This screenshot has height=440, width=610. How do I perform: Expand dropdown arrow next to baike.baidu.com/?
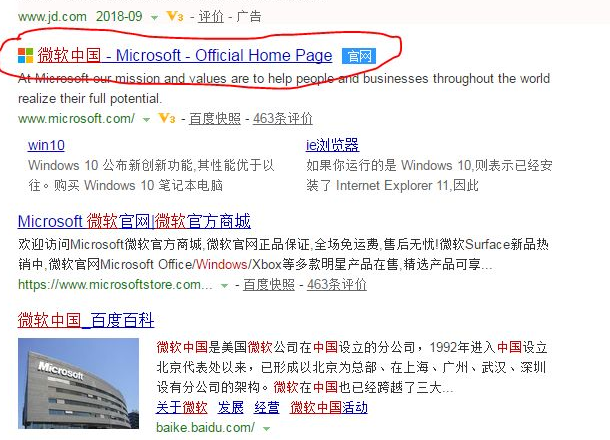[x=266, y=429]
